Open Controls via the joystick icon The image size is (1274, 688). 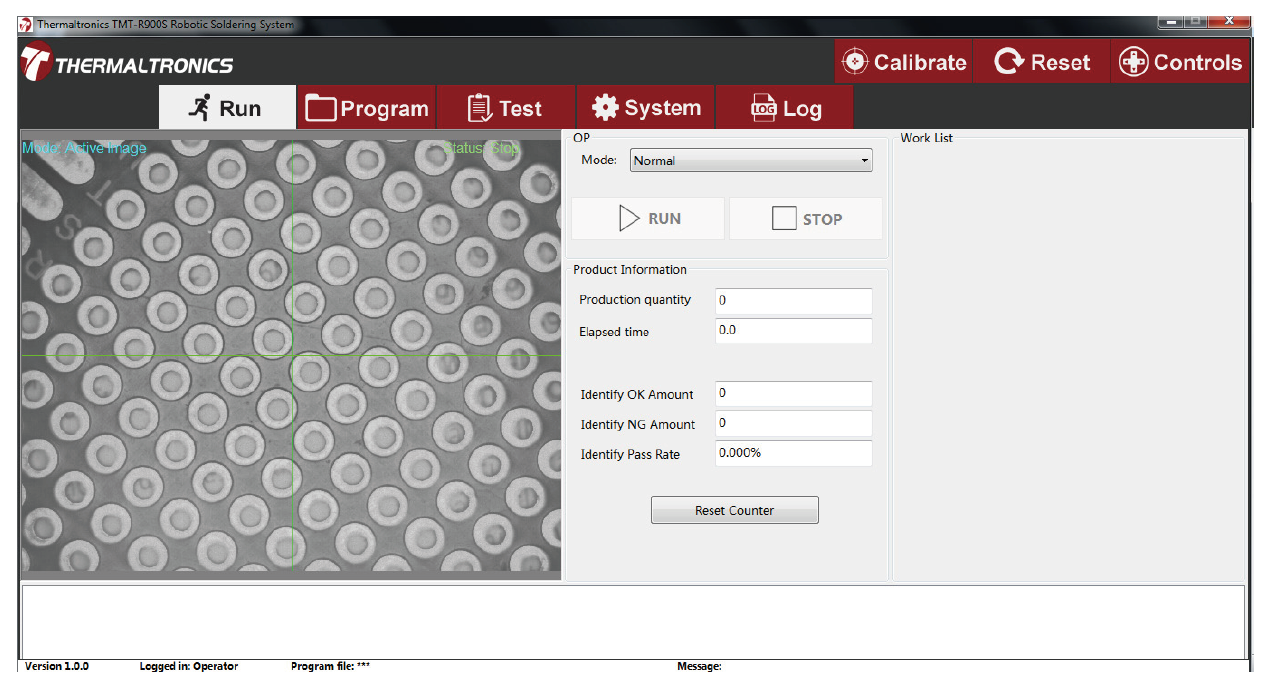pos(1133,62)
